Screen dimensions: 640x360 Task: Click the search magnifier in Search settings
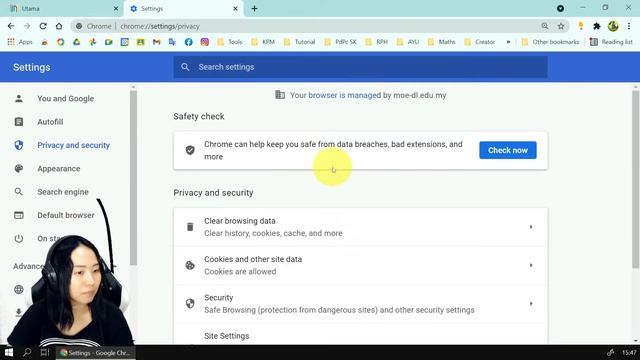(x=185, y=67)
